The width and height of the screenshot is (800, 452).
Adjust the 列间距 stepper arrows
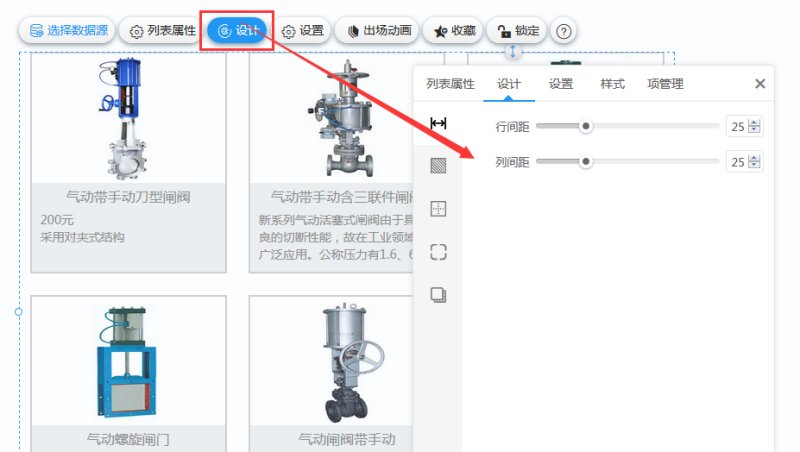[754, 162]
